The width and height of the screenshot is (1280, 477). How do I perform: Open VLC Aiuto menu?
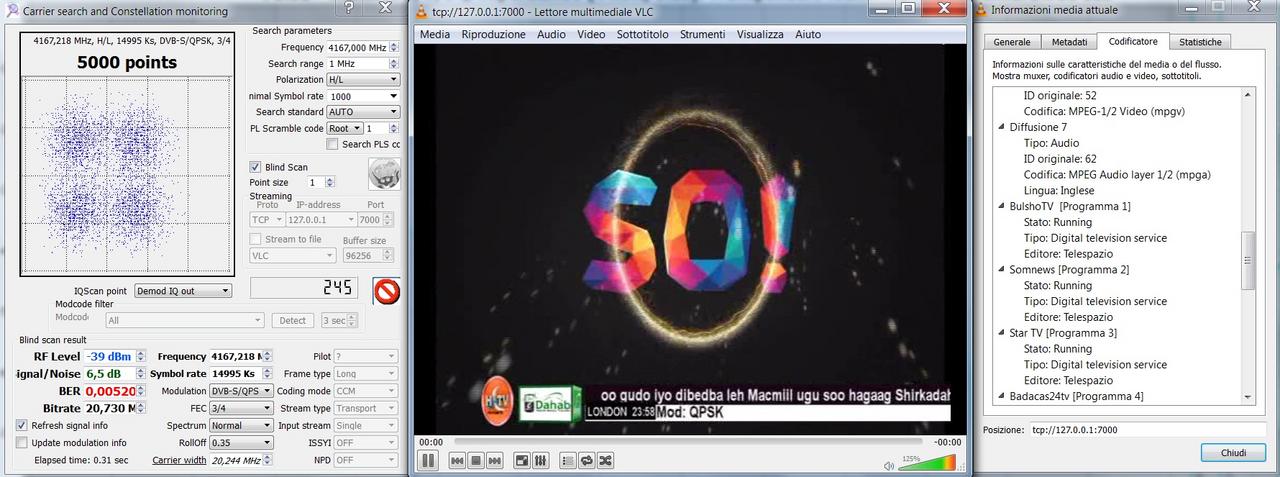point(808,34)
